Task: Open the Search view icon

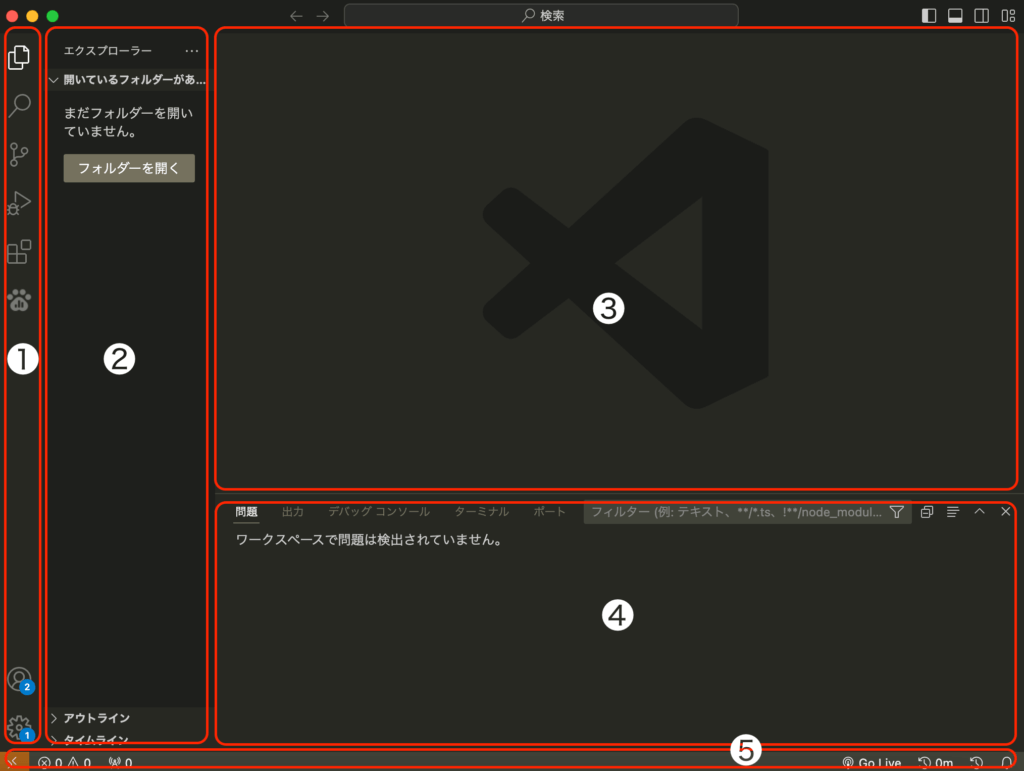Action: (19, 106)
